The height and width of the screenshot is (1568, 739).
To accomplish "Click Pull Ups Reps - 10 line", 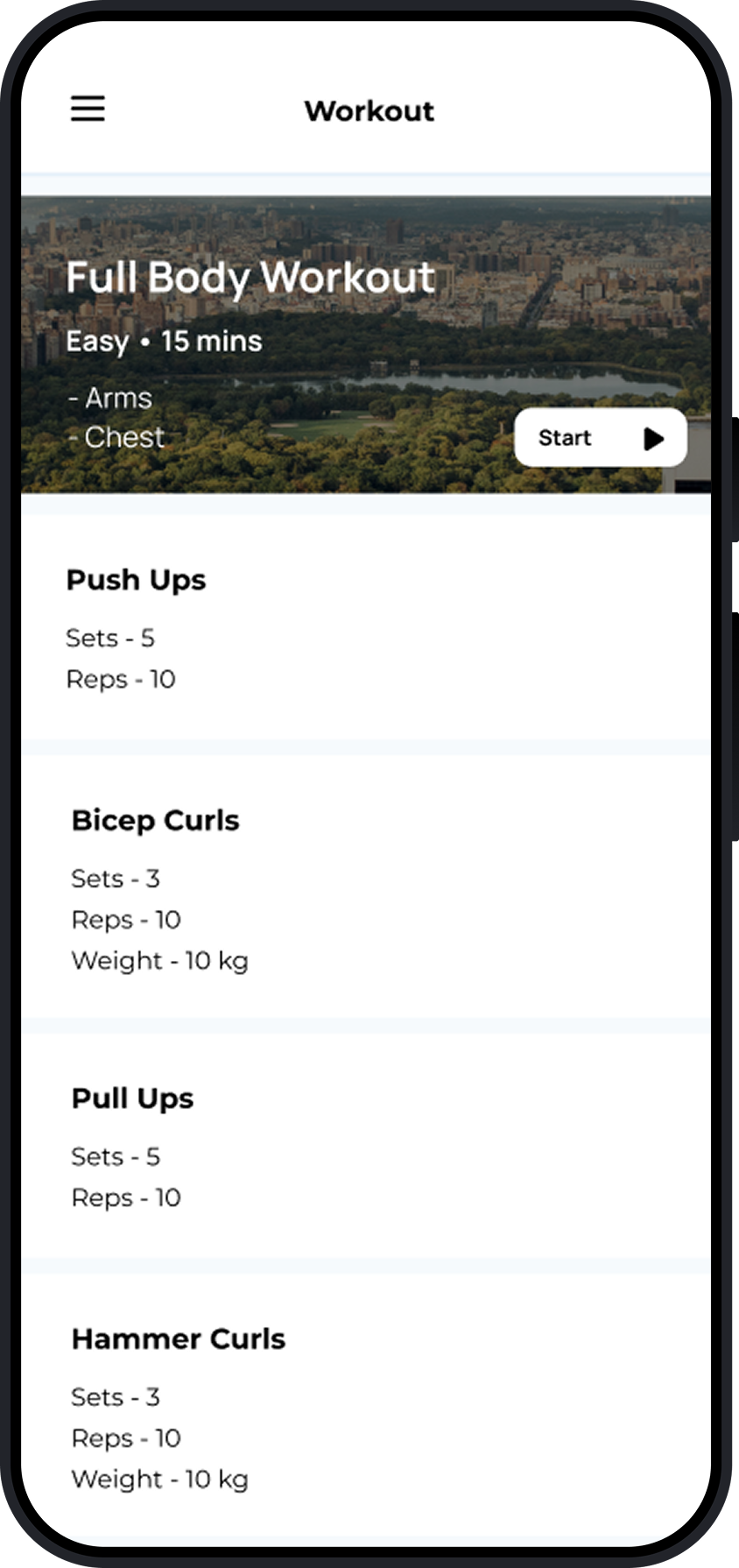I will pos(126,1197).
